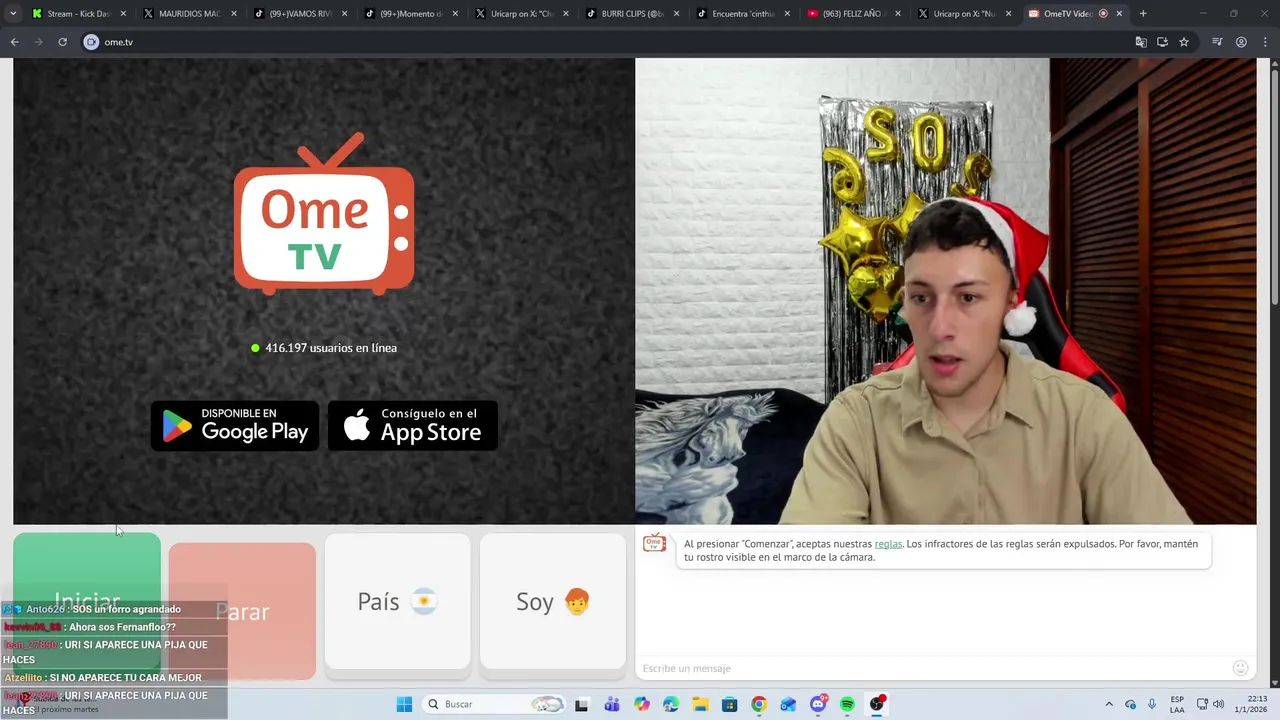The image size is (1280, 720).
Task: Click the install app icon in the address bar
Action: coord(1162,42)
